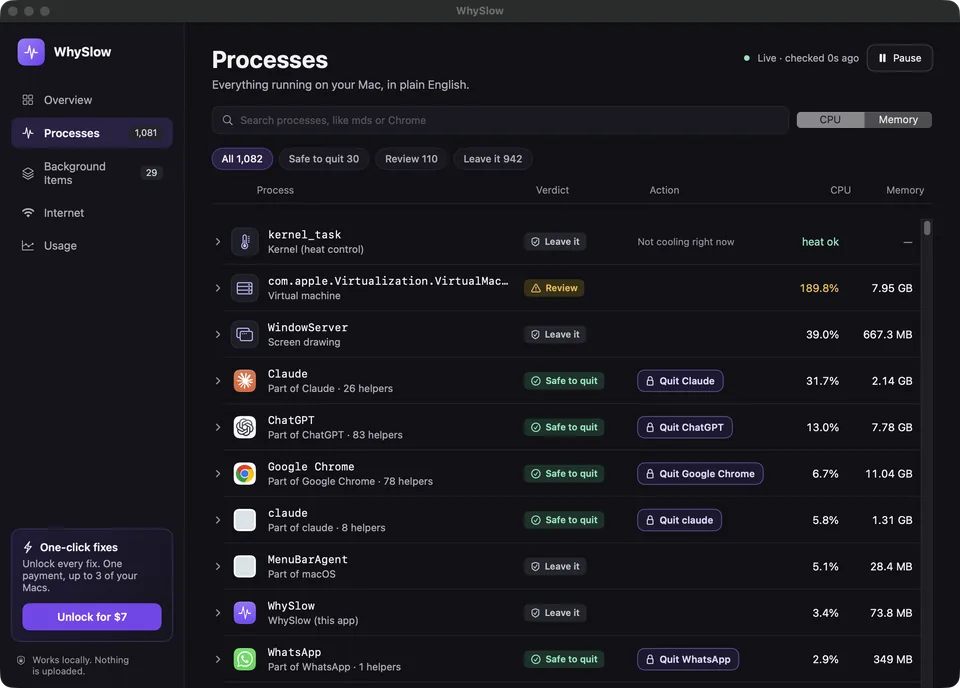The image size is (960, 688).
Task: Click the Virtual machine process icon
Action: (245, 288)
